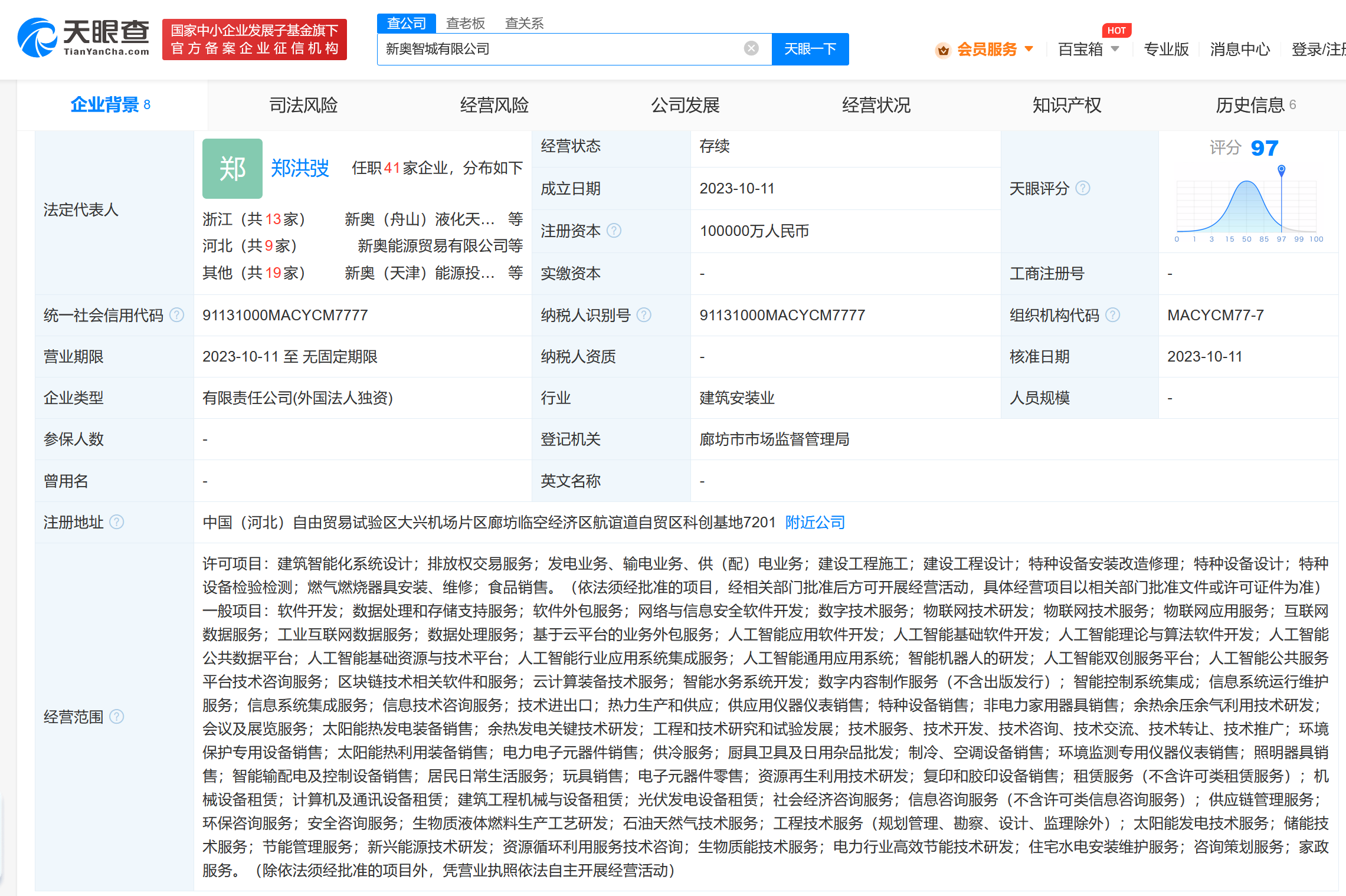This screenshot has width=1346, height=896.
Task: Click the VIP crown icon beside 会员服务
Action: pos(943,50)
